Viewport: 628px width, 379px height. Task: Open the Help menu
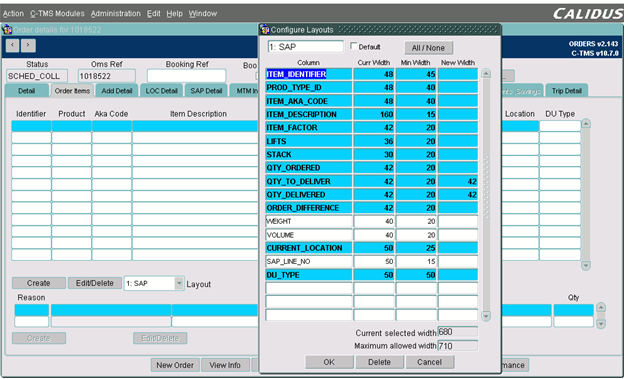tap(174, 14)
